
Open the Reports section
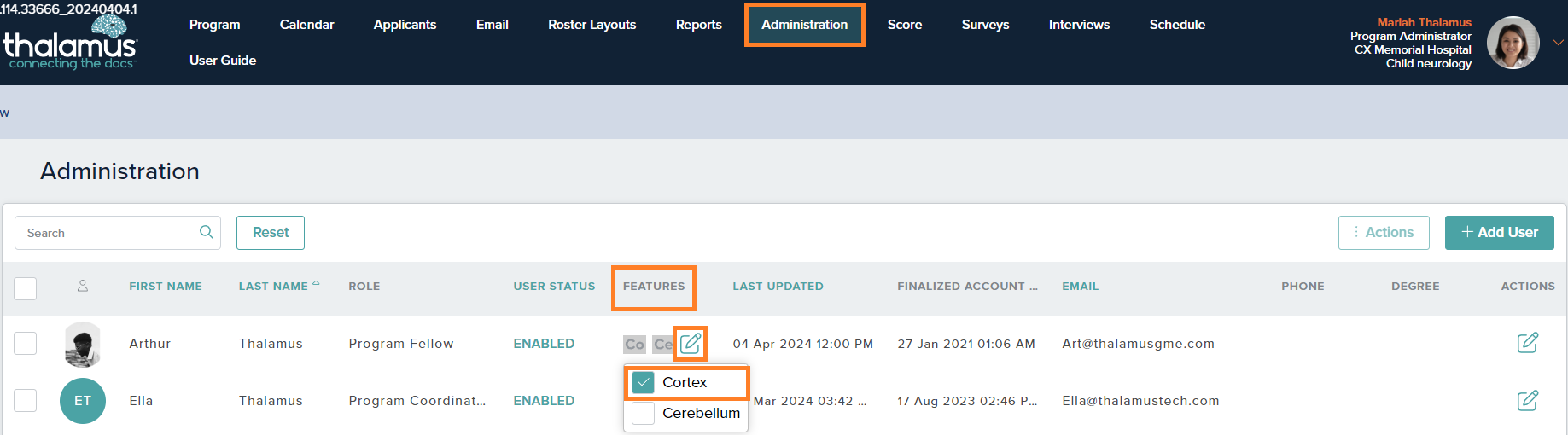click(699, 25)
